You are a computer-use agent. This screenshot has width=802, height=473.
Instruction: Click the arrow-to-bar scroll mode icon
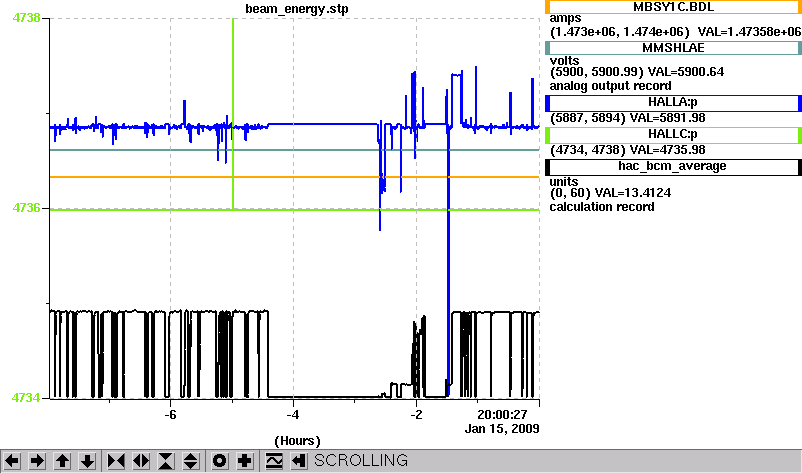point(299,461)
